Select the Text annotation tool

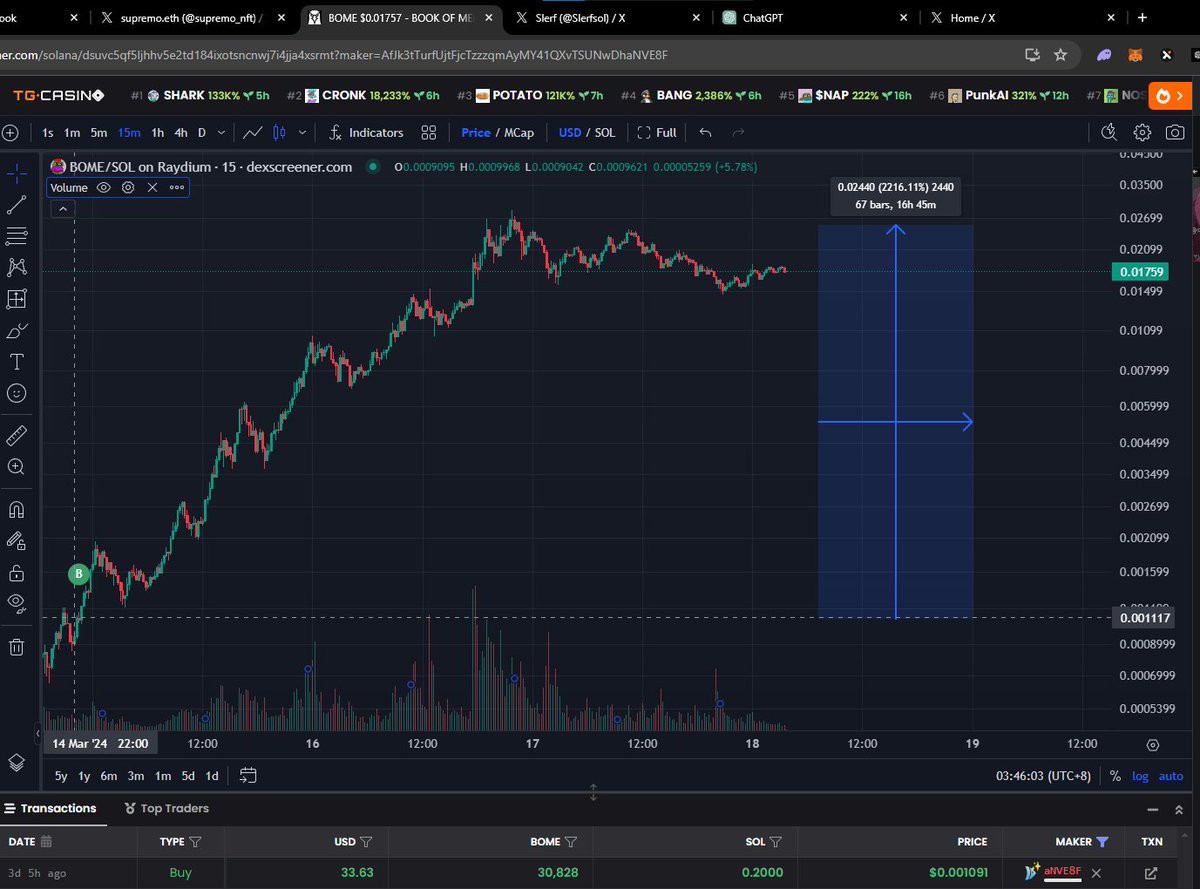(16, 361)
